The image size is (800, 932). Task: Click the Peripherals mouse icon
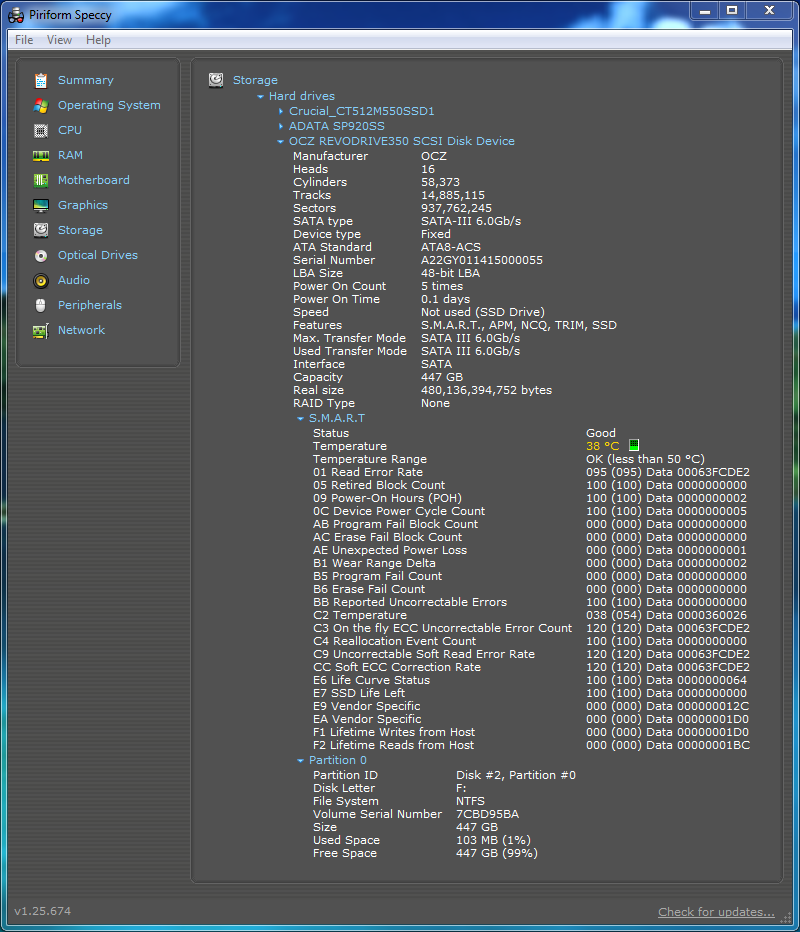tap(41, 305)
